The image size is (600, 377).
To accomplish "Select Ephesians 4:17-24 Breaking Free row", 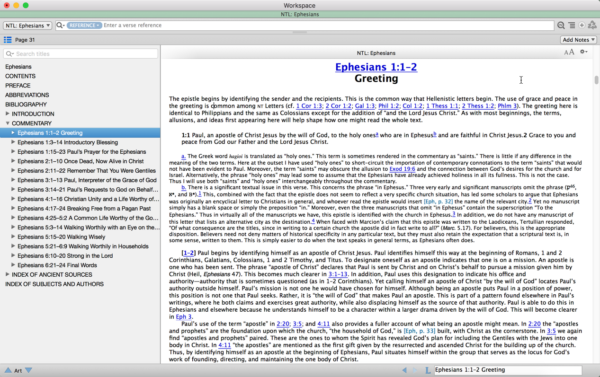I will tap(84, 208).
